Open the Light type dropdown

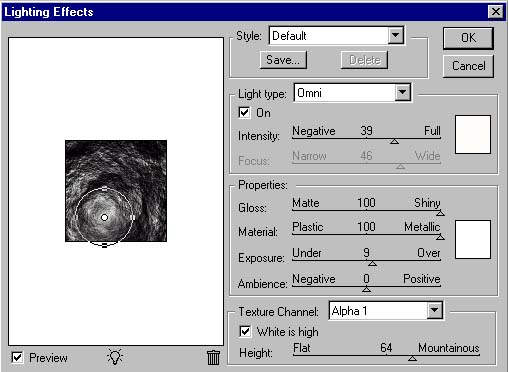403,92
